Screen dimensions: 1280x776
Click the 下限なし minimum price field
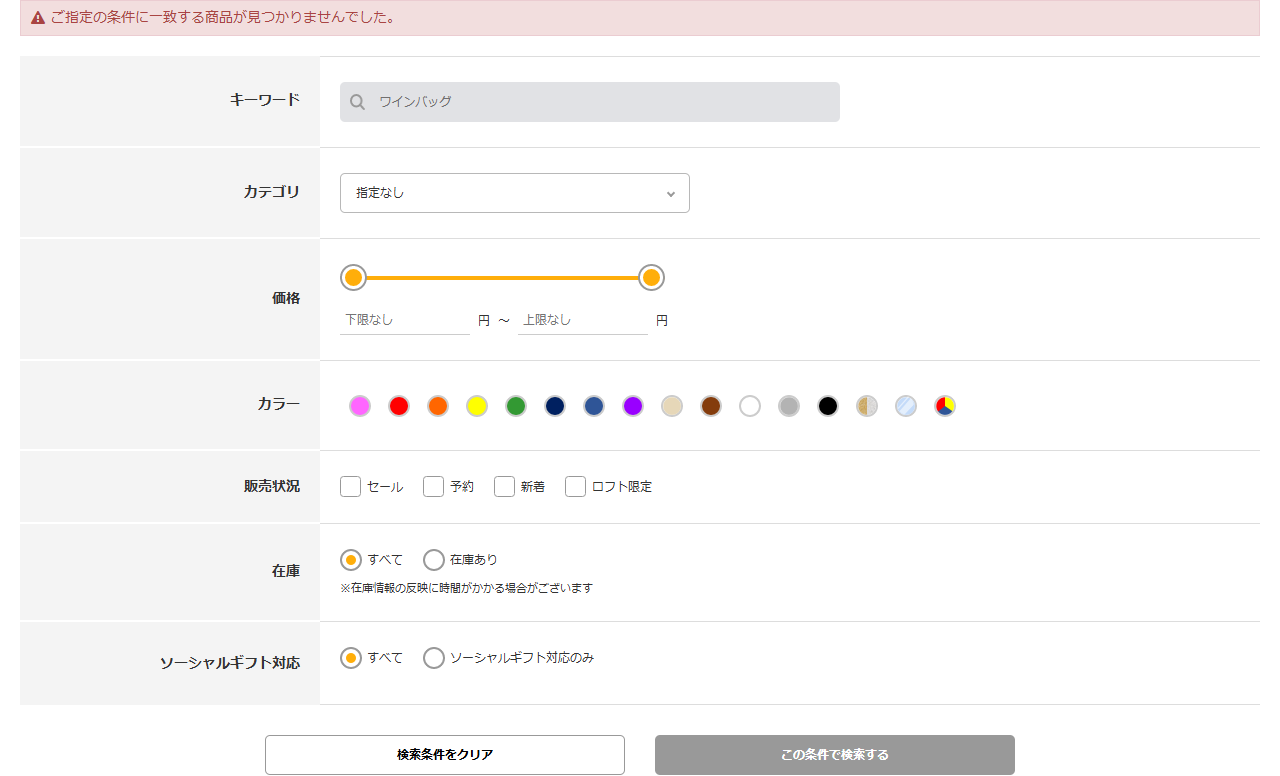click(405, 320)
